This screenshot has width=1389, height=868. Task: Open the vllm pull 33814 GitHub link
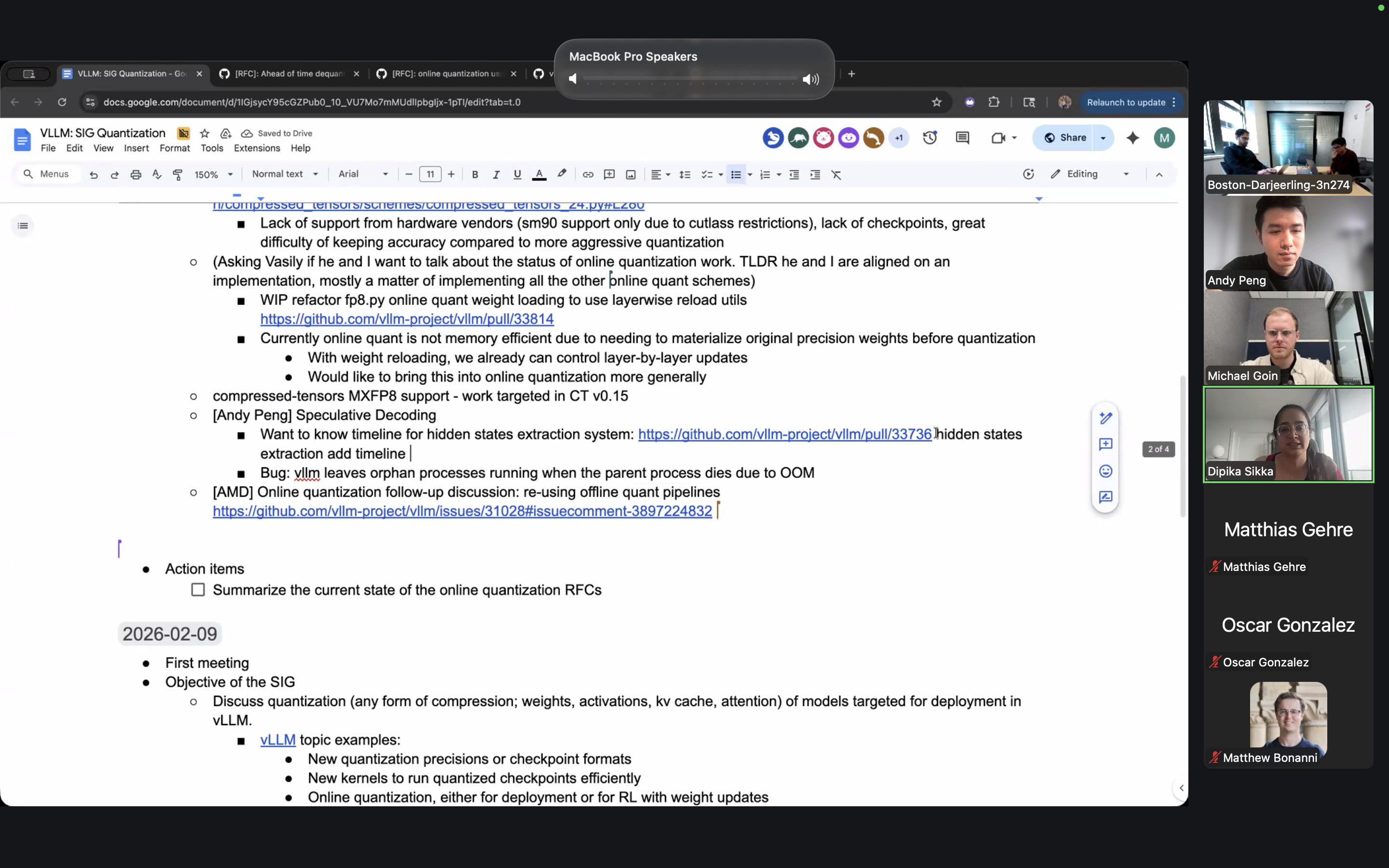(x=407, y=319)
